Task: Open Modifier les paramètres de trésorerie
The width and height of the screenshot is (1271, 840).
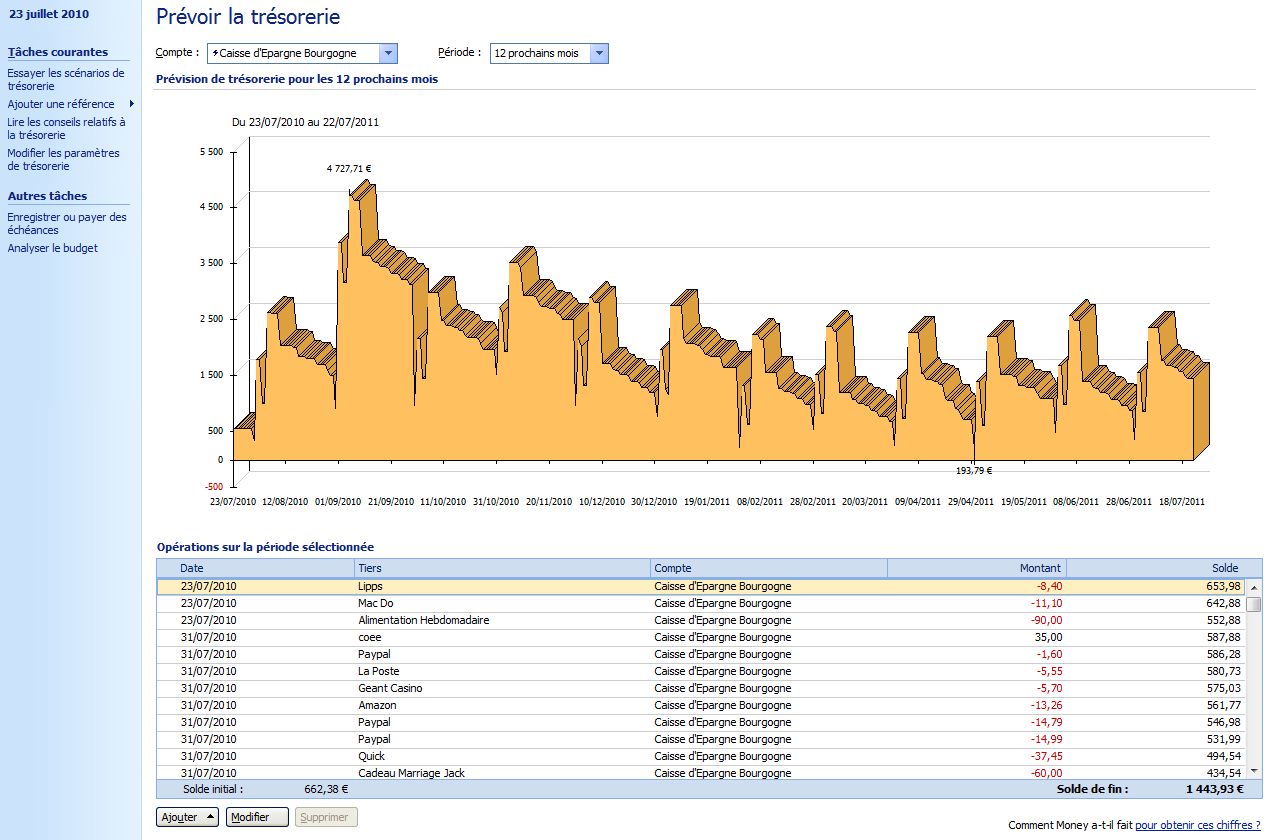Action: coord(63,159)
